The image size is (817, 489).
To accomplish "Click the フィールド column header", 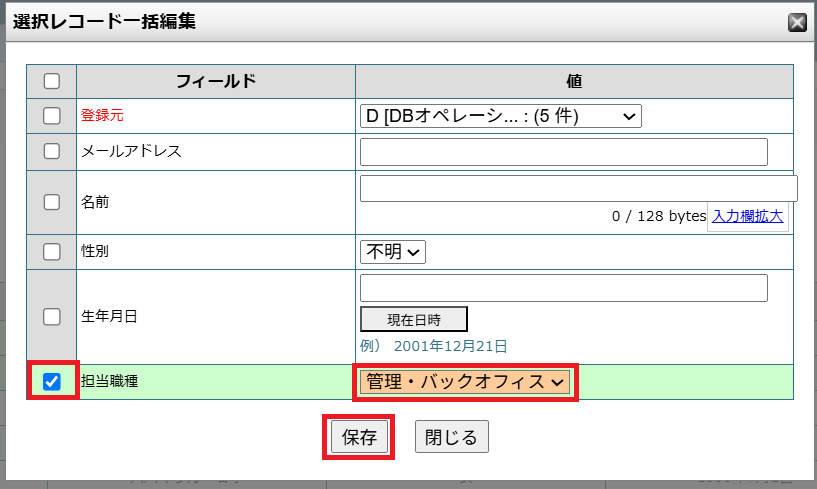I will [x=215, y=81].
